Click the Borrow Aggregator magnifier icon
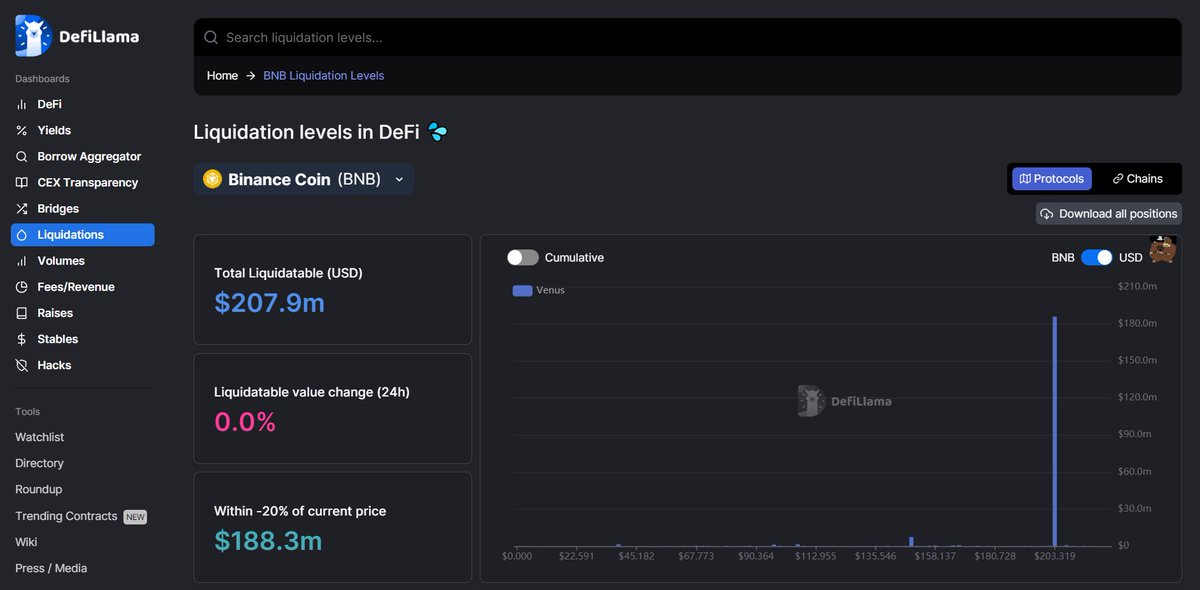This screenshot has height=590, width=1200. tap(22, 157)
